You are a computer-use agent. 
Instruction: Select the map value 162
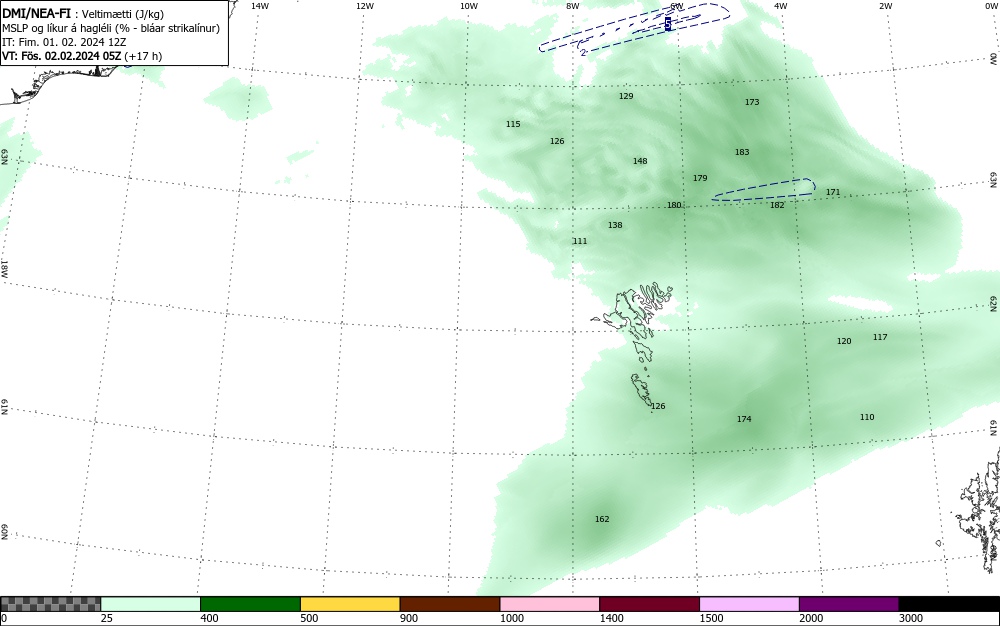coord(602,520)
